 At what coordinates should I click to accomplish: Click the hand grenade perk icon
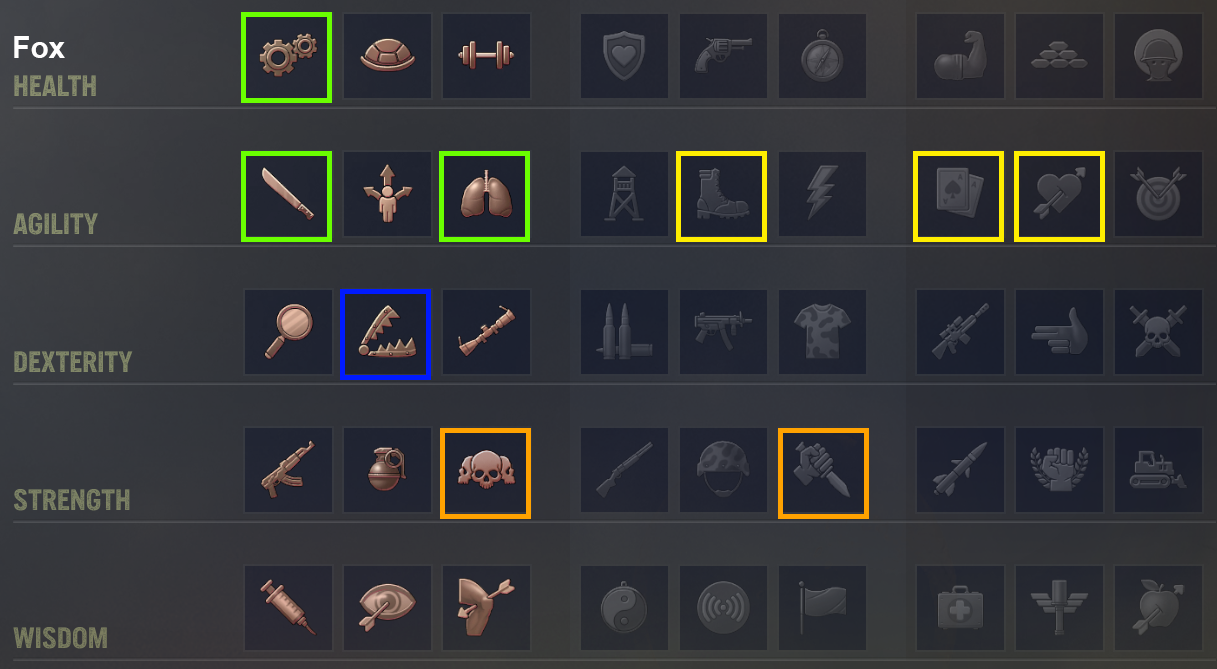point(387,470)
